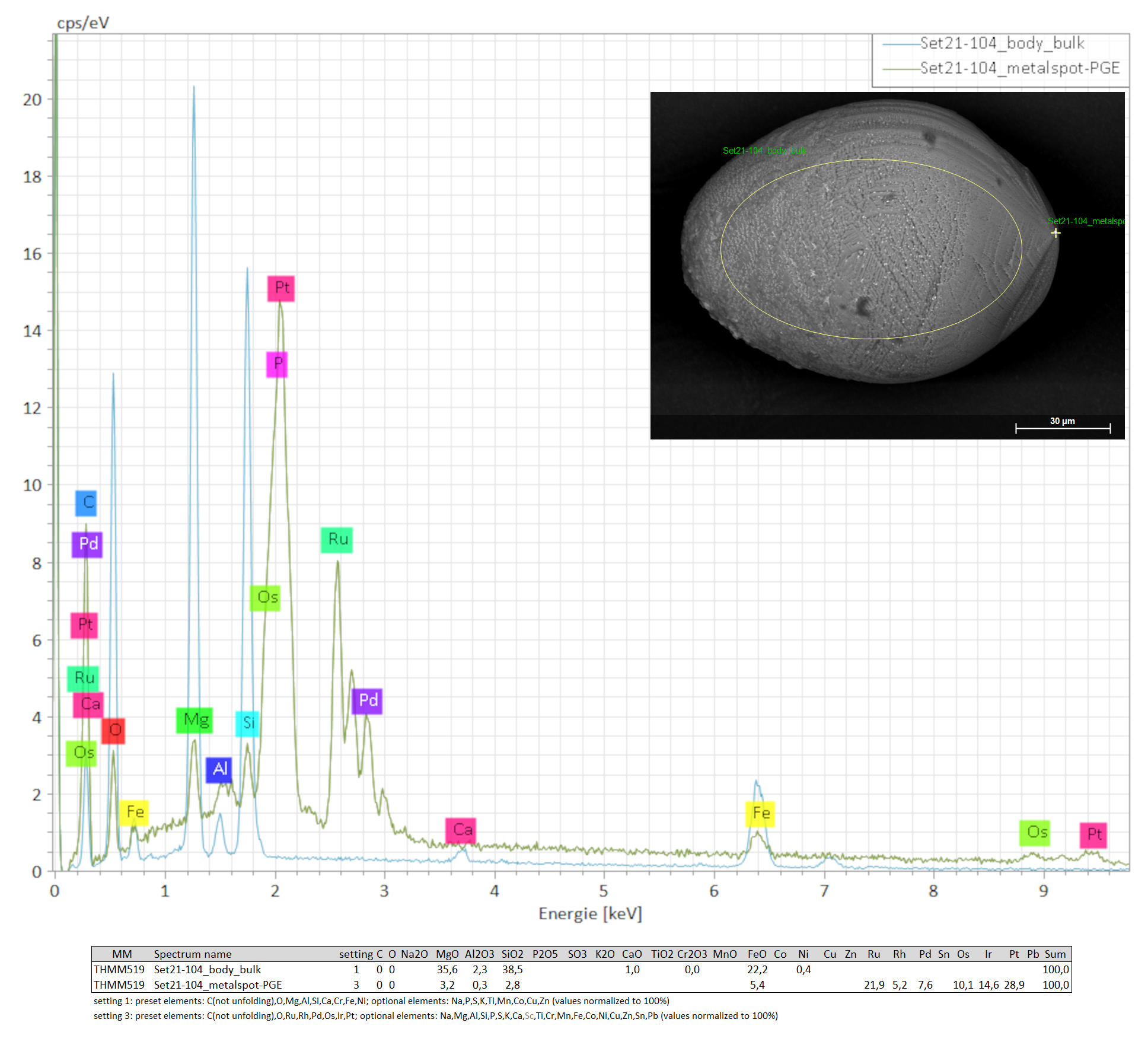The width and height of the screenshot is (1148, 1045).
Task: Click the blue C element label
Action: pyautogui.click(x=87, y=503)
